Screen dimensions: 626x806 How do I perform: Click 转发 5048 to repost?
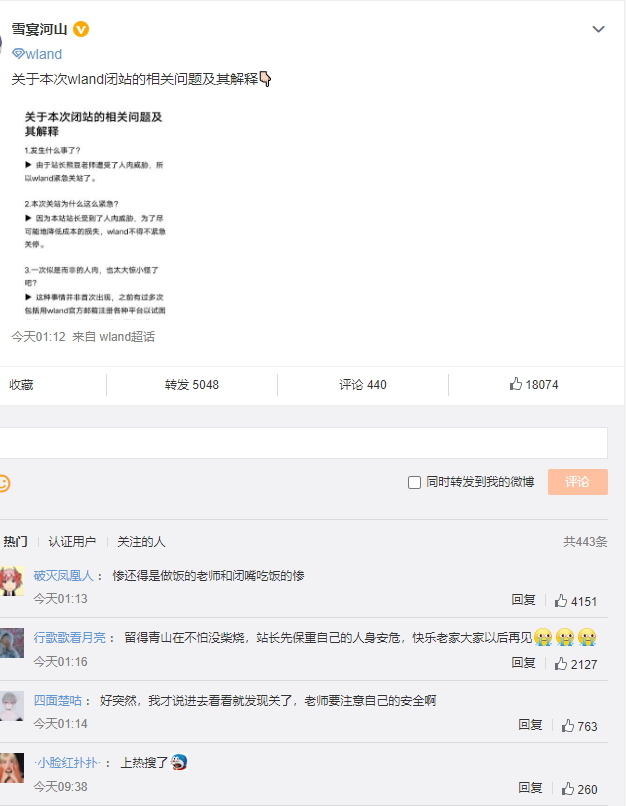[x=192, y=385]
